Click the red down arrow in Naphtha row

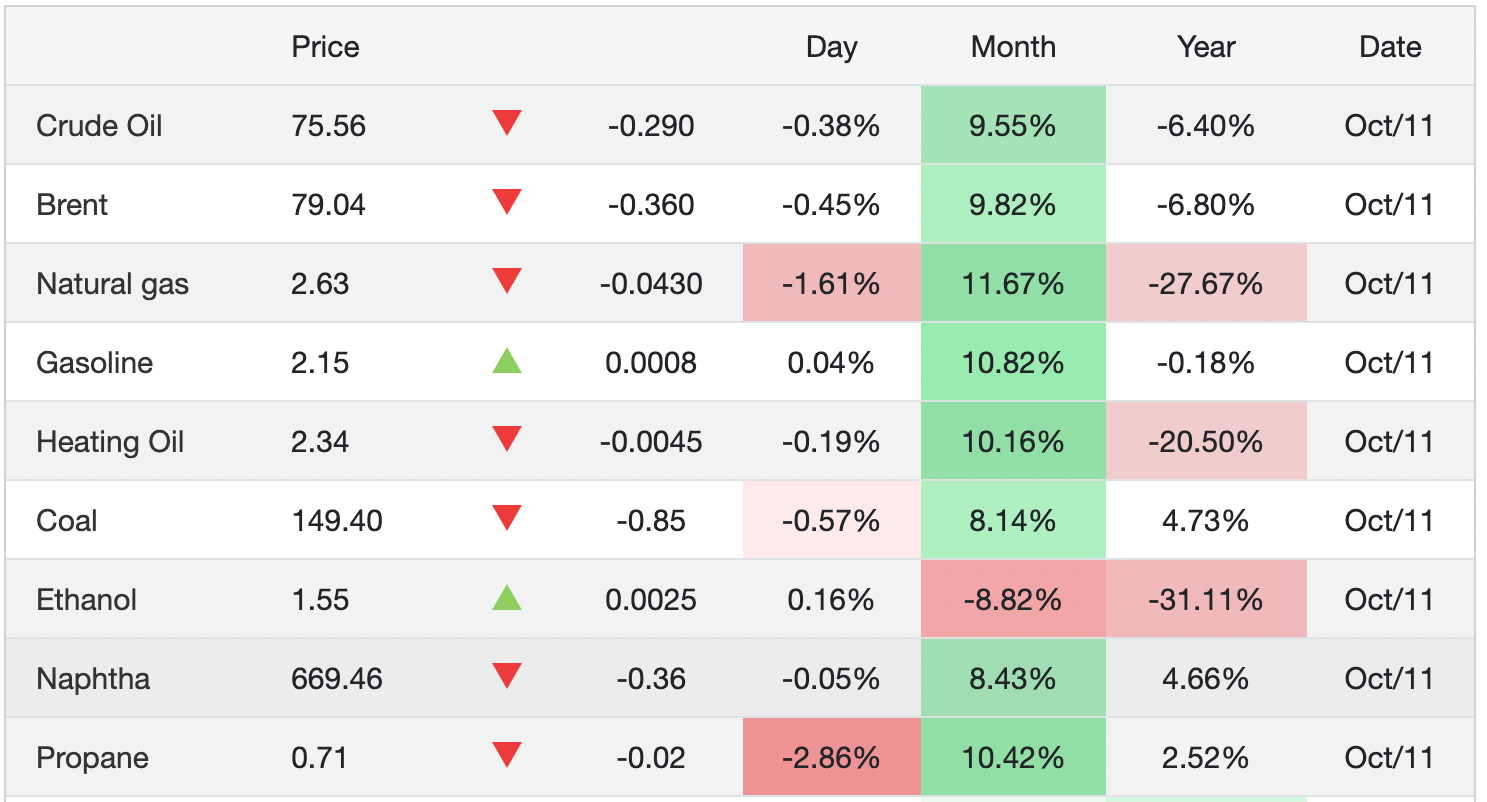pyautogui.click(x=507, y=677)
